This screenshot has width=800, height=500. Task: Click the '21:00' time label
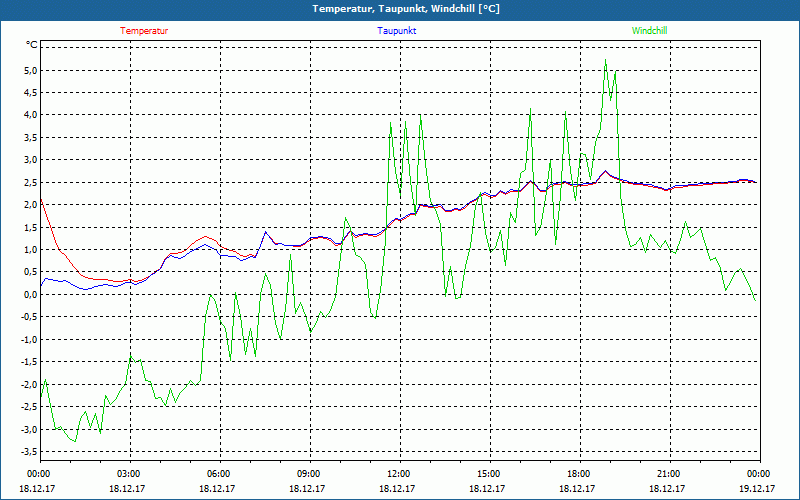tap(670, 474)
